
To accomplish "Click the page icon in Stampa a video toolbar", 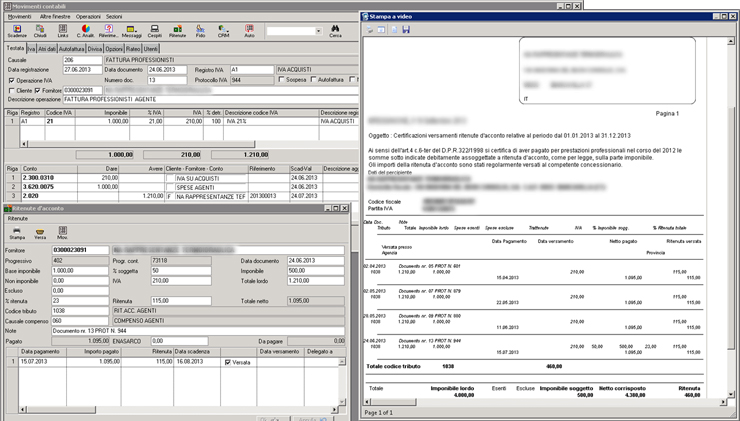I will (x=395, y=29).
